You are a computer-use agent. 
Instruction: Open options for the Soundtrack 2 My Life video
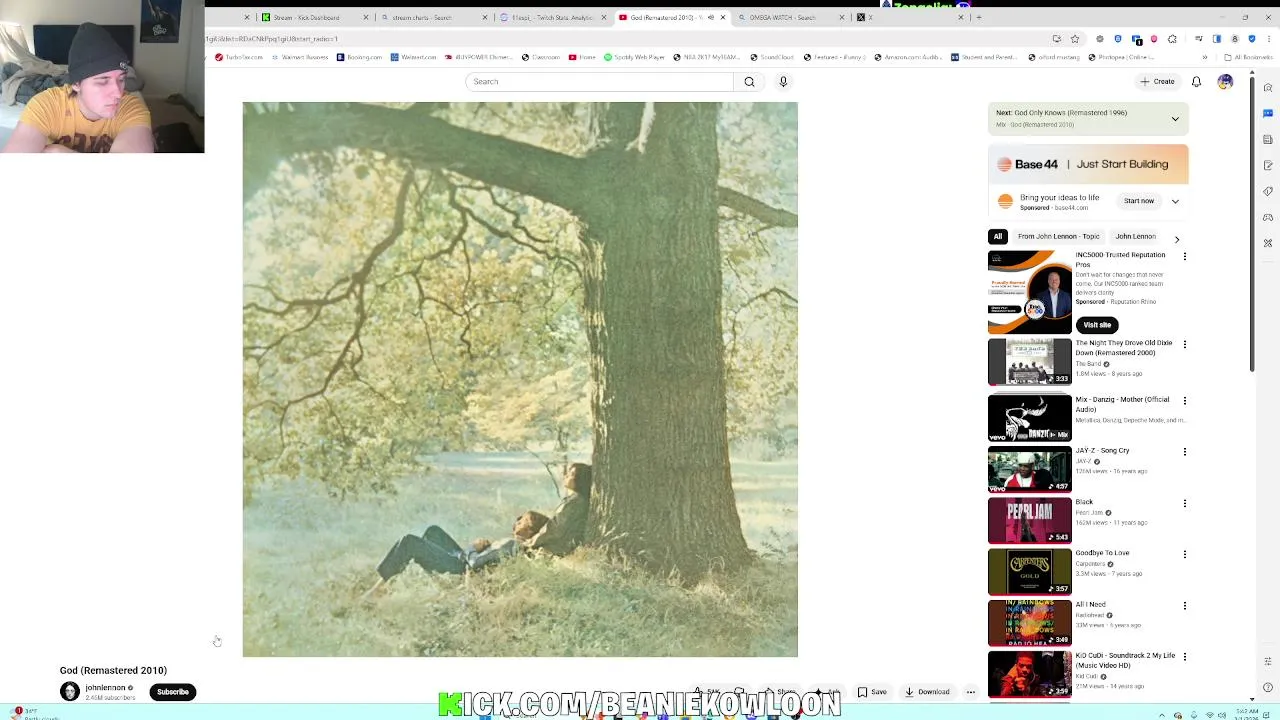tap(1185, 657)
